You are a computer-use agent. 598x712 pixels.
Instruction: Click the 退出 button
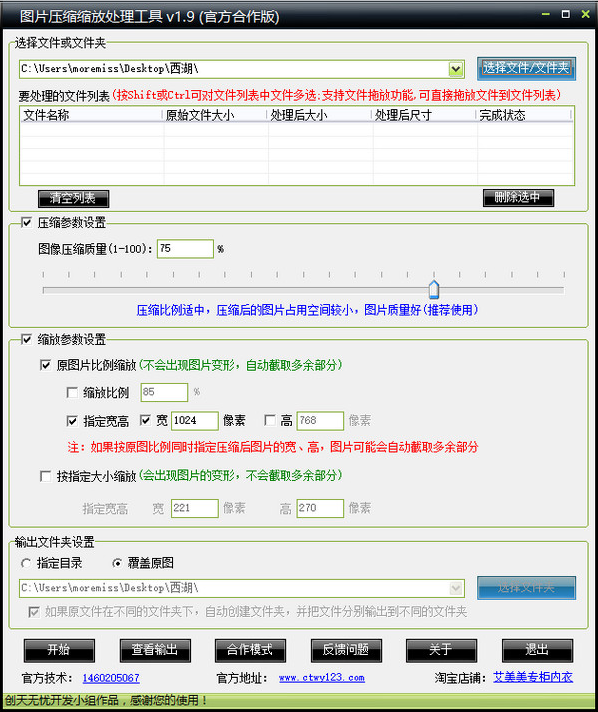click(538, 650)
